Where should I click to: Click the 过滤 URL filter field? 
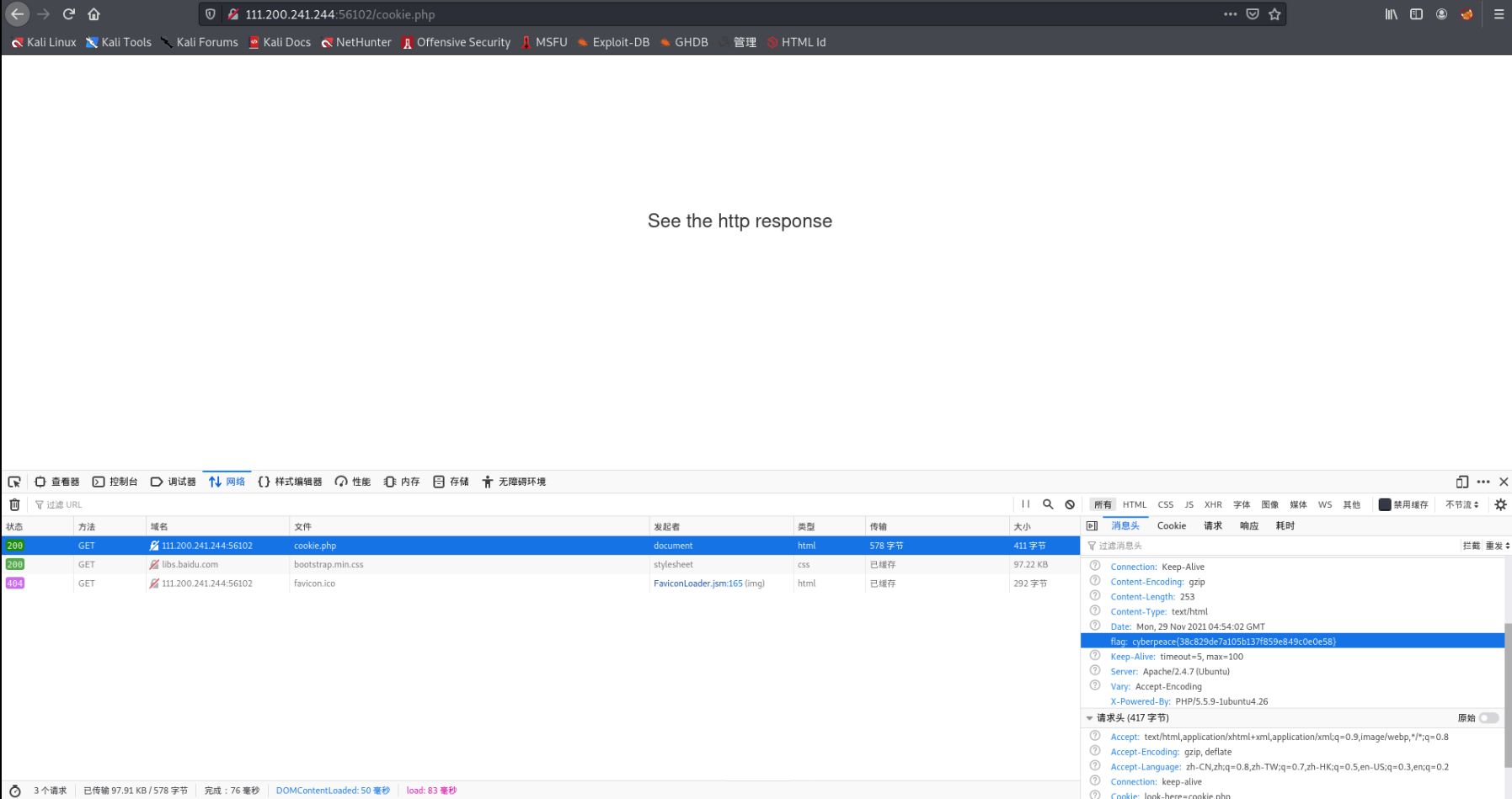522,504
